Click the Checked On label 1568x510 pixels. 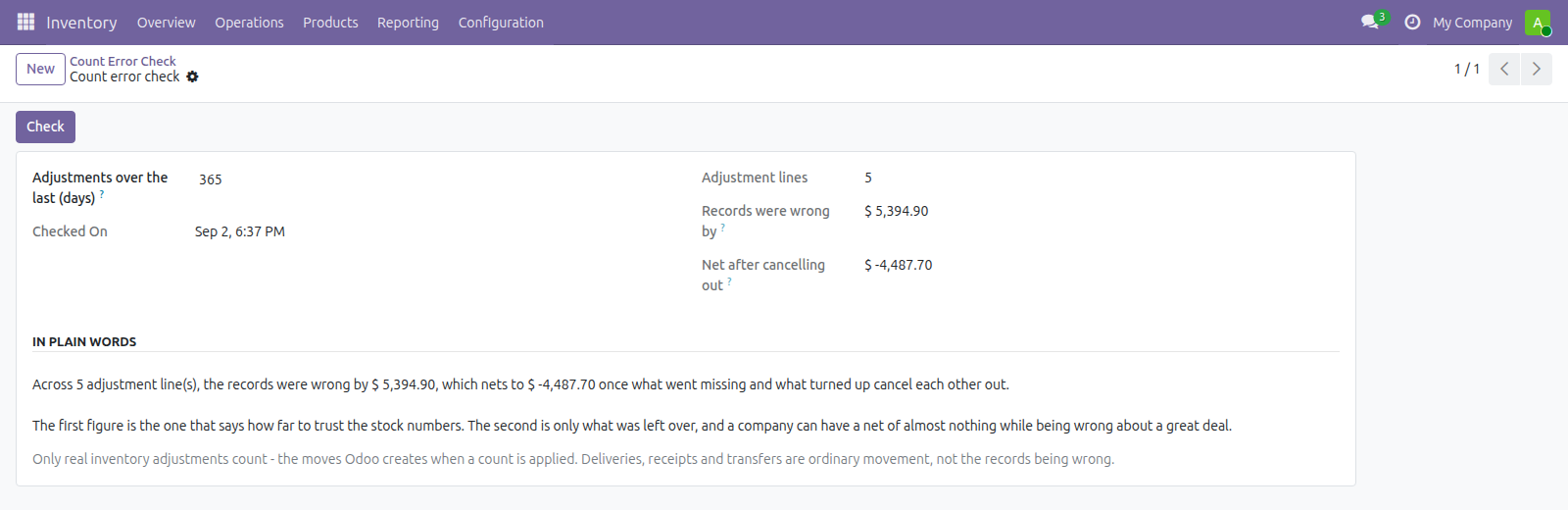(70, 231)
